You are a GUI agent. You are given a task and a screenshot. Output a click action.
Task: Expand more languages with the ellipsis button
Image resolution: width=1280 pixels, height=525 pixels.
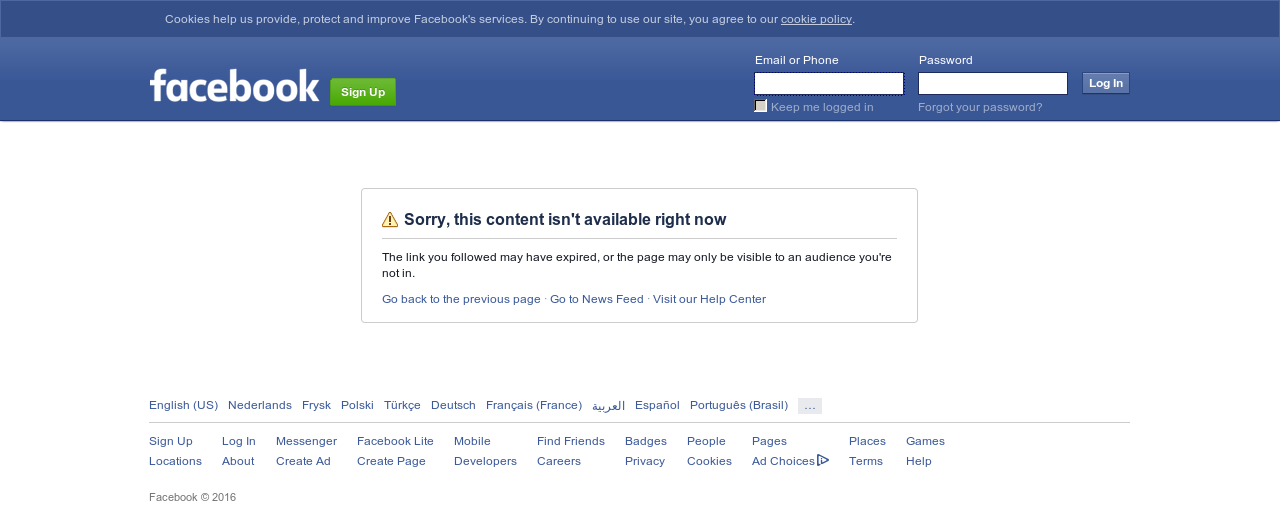(x=810, y=406)
